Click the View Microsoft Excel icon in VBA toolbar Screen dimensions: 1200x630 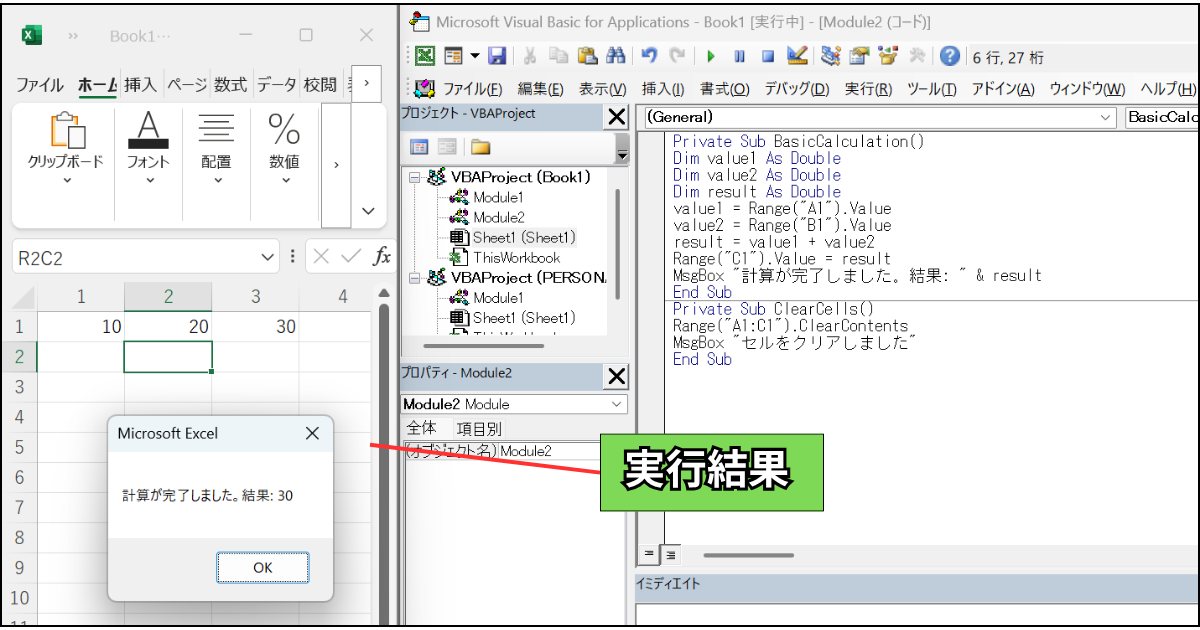(x=426, y=56)
